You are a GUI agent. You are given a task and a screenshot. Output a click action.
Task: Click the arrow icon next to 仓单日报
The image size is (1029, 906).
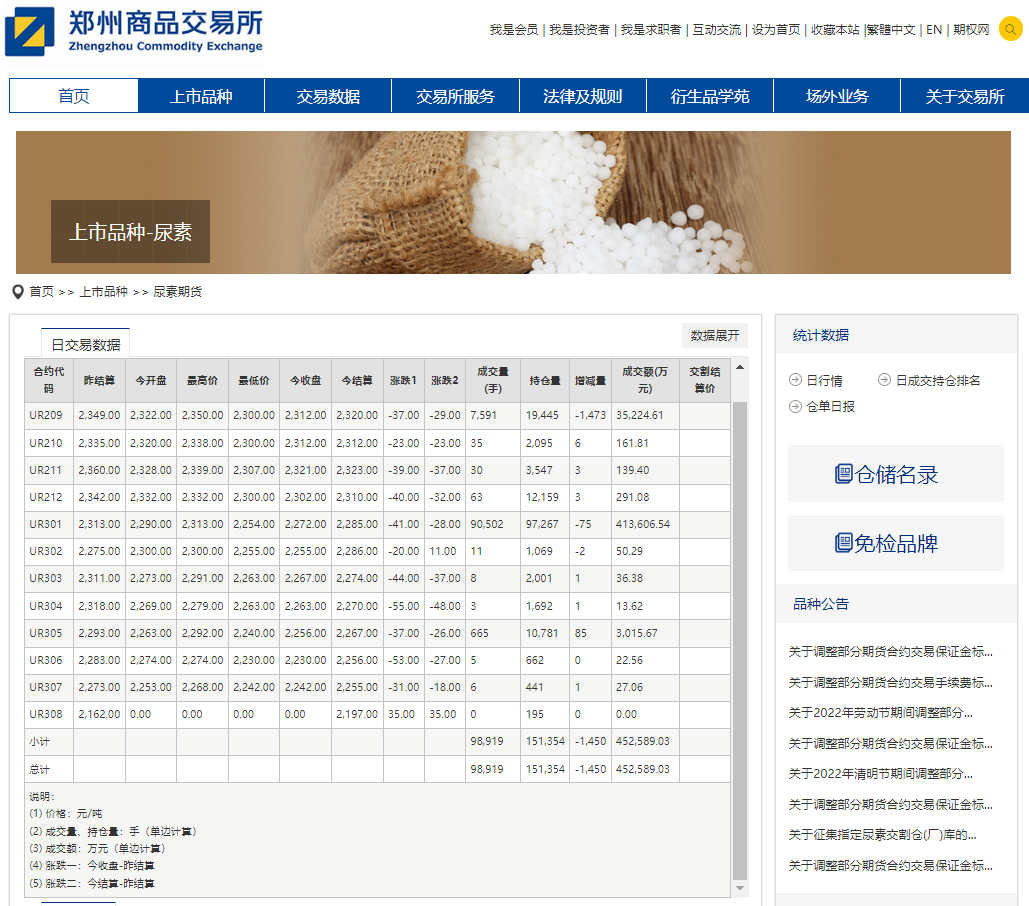pos(795,406)
